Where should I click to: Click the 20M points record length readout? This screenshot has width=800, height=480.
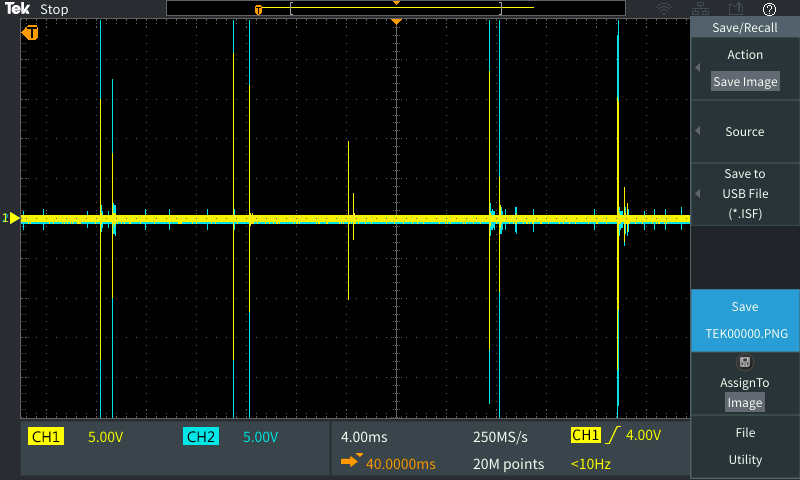(508, 464)
